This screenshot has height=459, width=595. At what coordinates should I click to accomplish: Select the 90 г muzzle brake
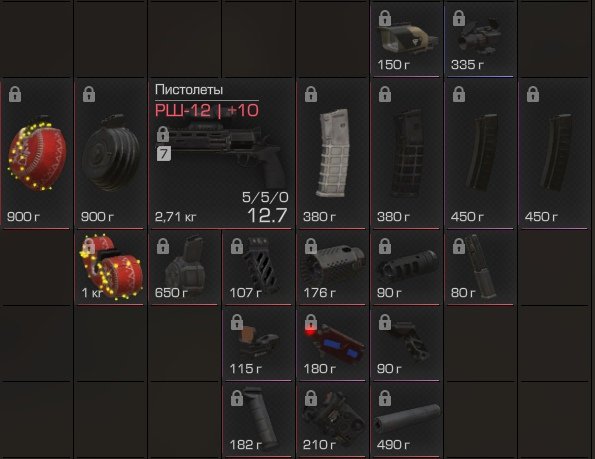(x=406, y=268)
